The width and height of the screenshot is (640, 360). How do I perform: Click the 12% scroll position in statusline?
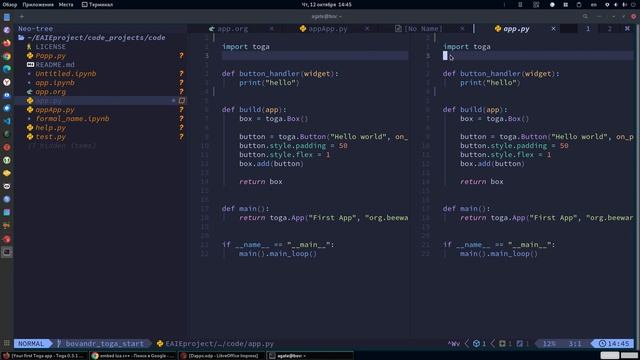click(x=549, y=344)
